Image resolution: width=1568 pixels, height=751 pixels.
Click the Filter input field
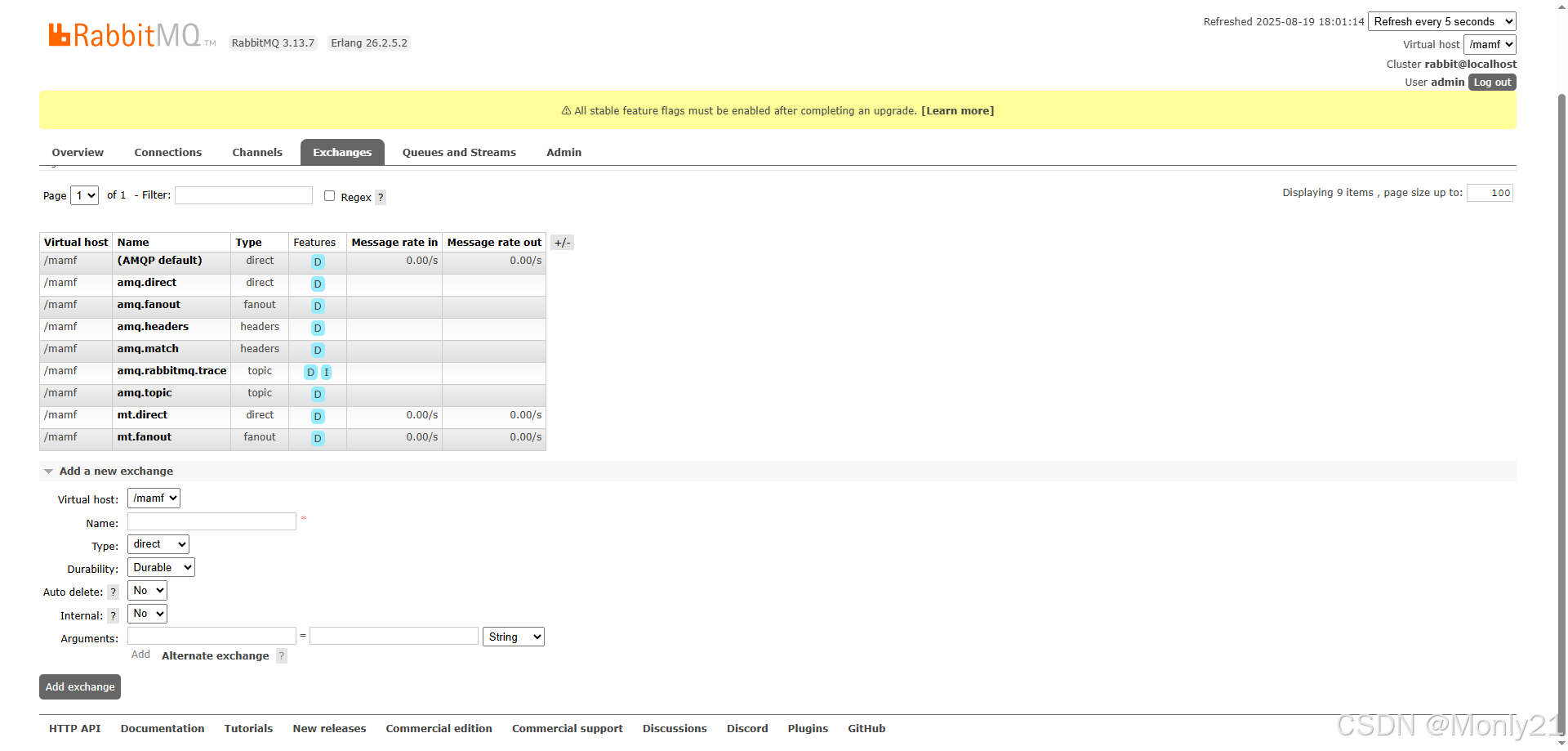point(243,195)
